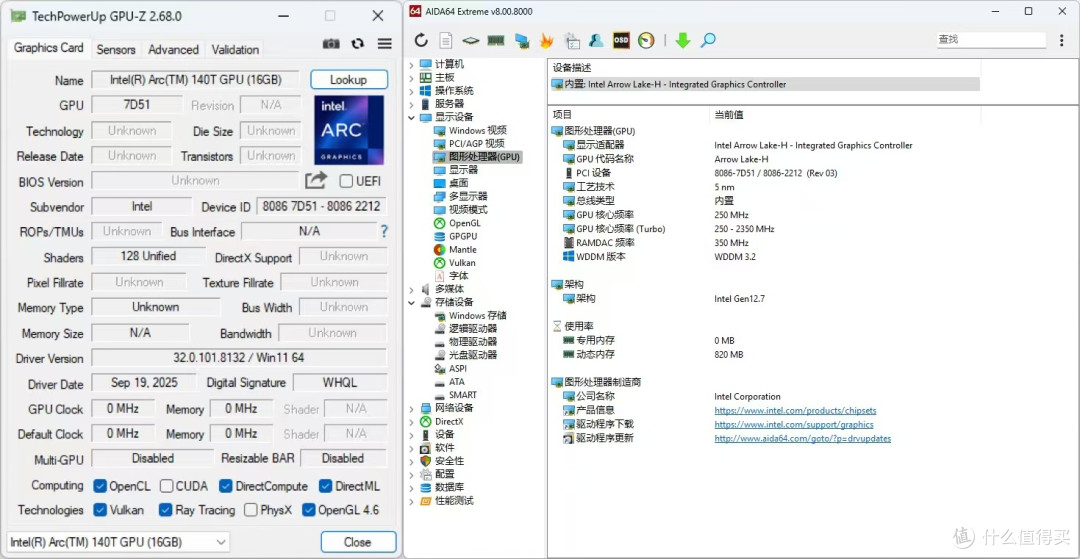Collapse the 存储设备 tree node
1080x559 pixels.
pyautogui.click(x=412, y=302)
